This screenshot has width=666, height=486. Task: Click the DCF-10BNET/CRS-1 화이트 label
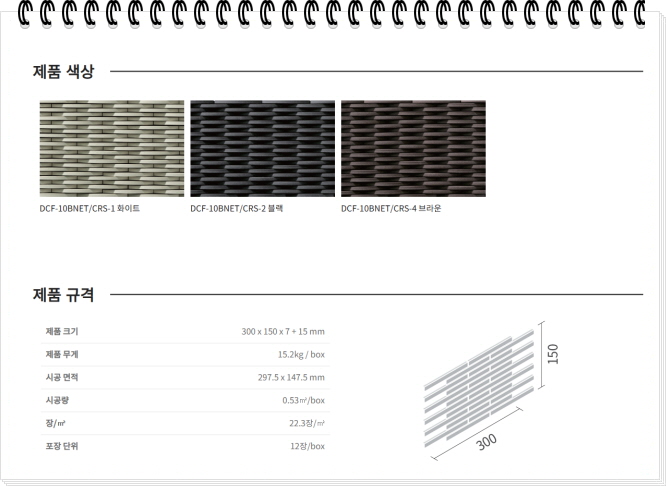[x=90, y=209]
